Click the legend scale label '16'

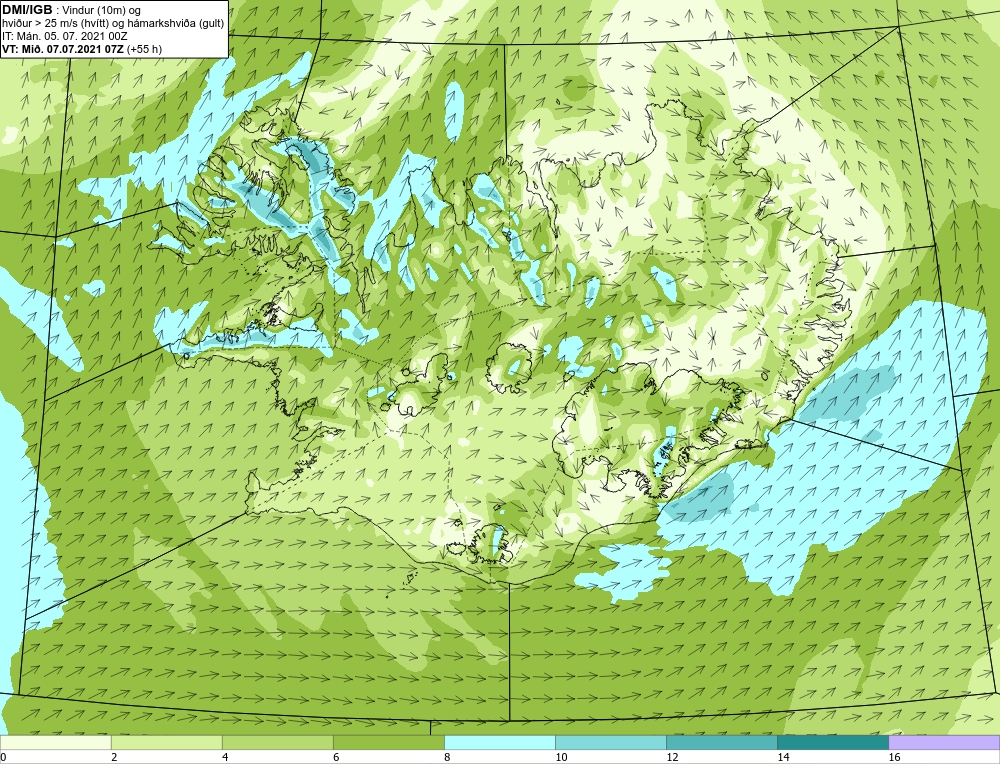pyautogui.click(x=894, y=757)
